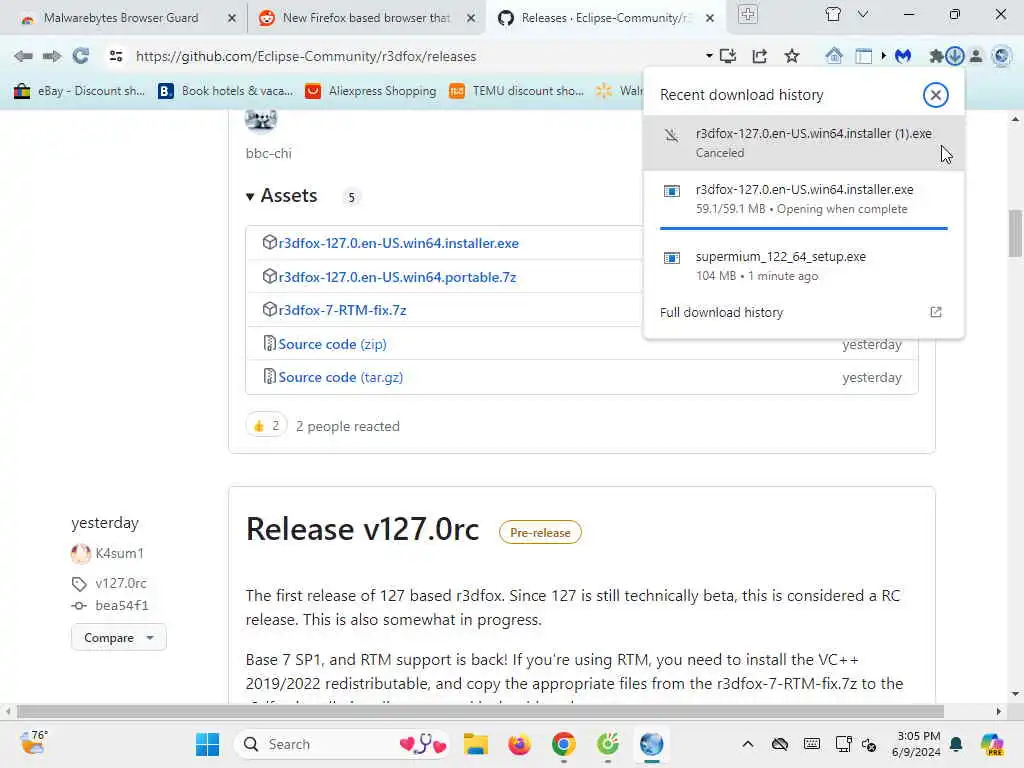Close the Malwarebytes Browser Guard tab
The image size is (1024, 768).
[231, 18]
